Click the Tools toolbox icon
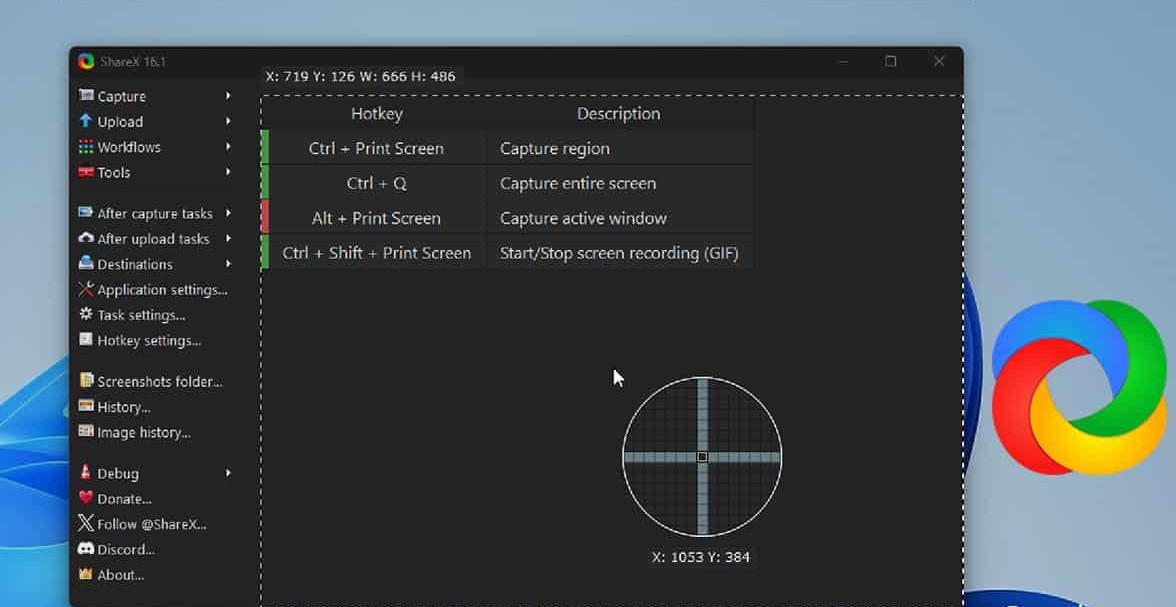Viewport: 1176px width, 607px height. [x=86, y=172]
